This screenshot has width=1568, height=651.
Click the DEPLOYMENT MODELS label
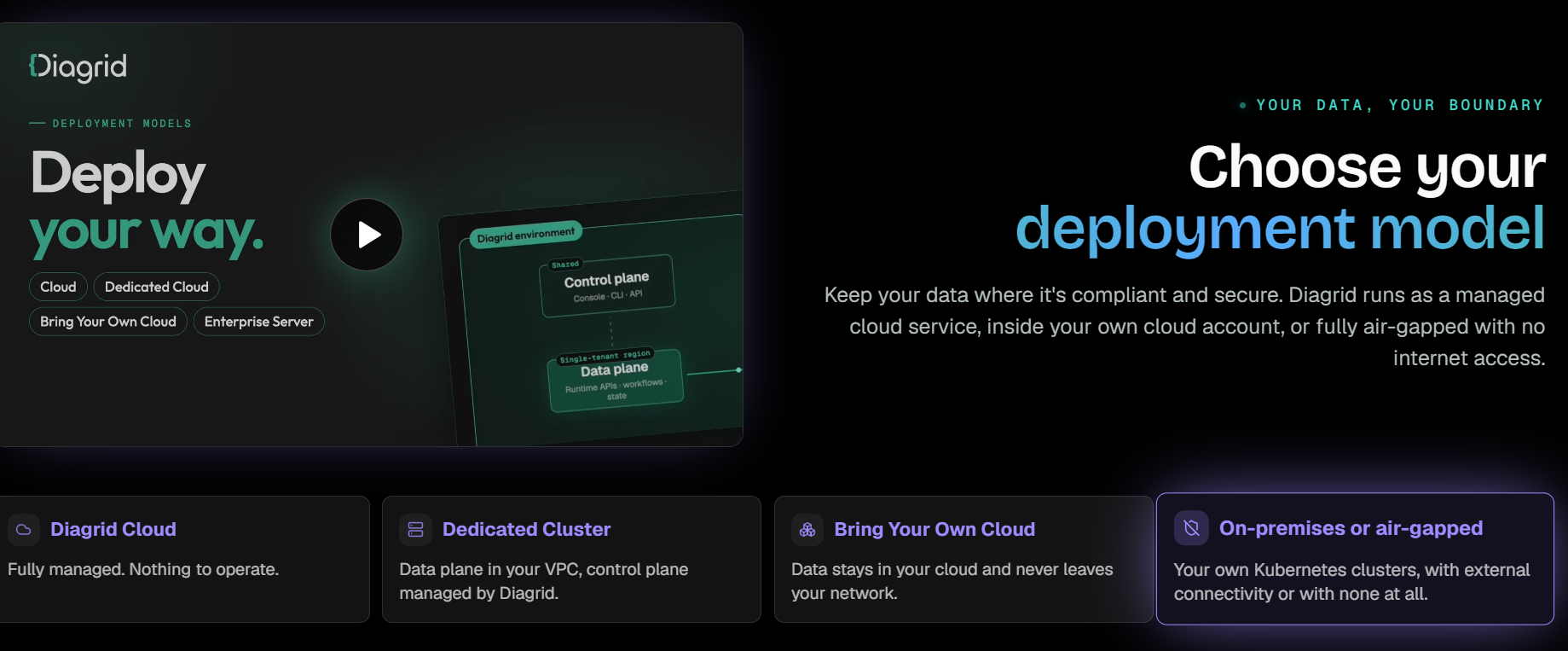click(122, 124)
